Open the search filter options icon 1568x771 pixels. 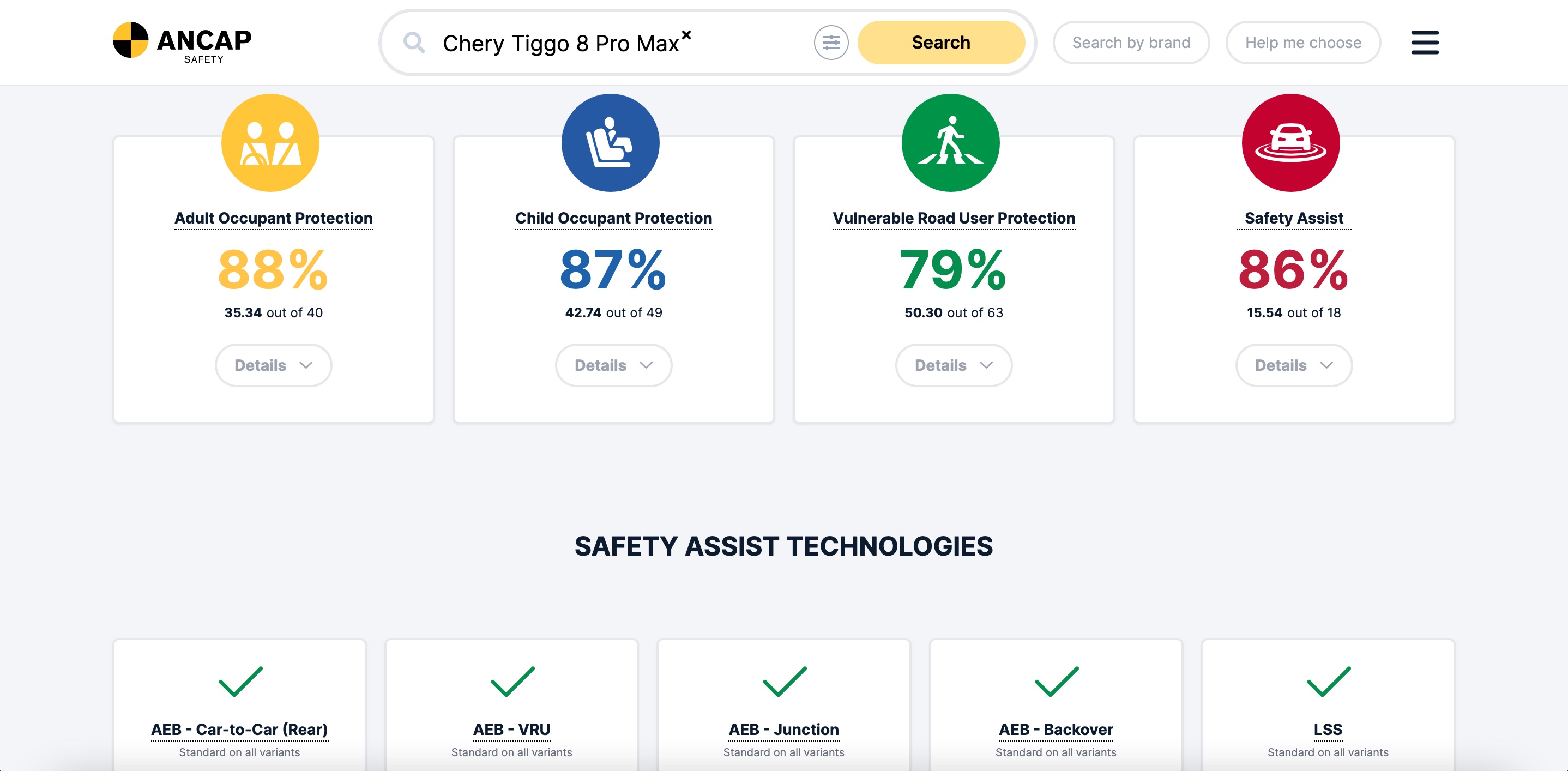coord(831,43)
